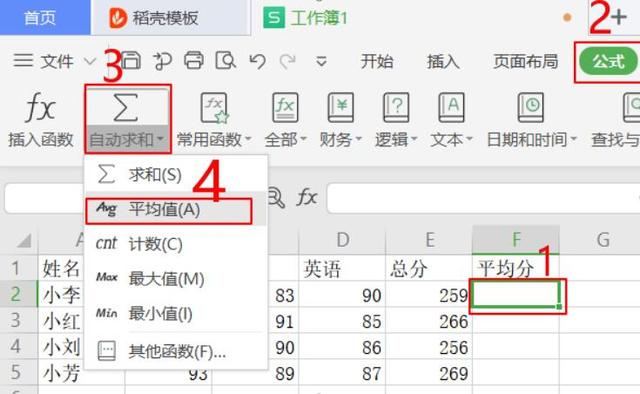Open the 日期和时间 clock book icon
Screen dimensions: 640x394
point(531,108)
